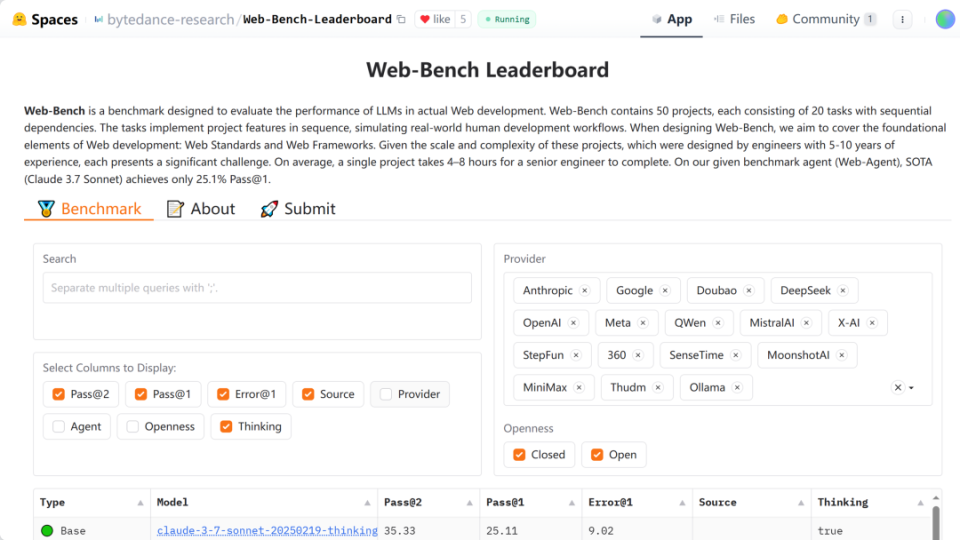
Task: Enable the Openness column checkbox
Action: click(x=132, y=427)
